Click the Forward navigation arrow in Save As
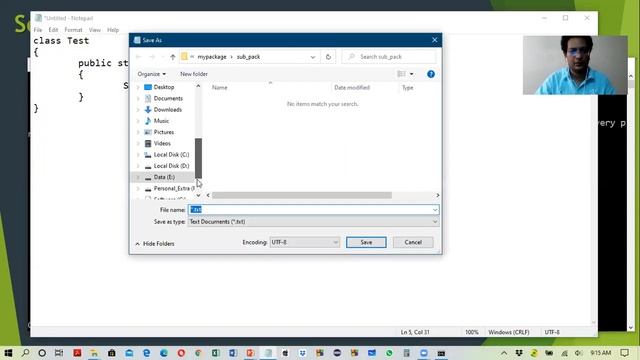 (x=152, y=57)
